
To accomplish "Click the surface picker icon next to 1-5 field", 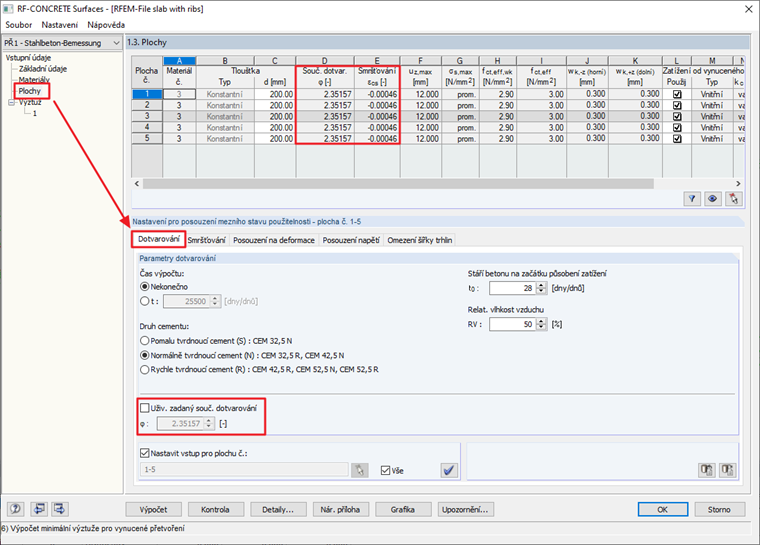I will click(360, 470).
